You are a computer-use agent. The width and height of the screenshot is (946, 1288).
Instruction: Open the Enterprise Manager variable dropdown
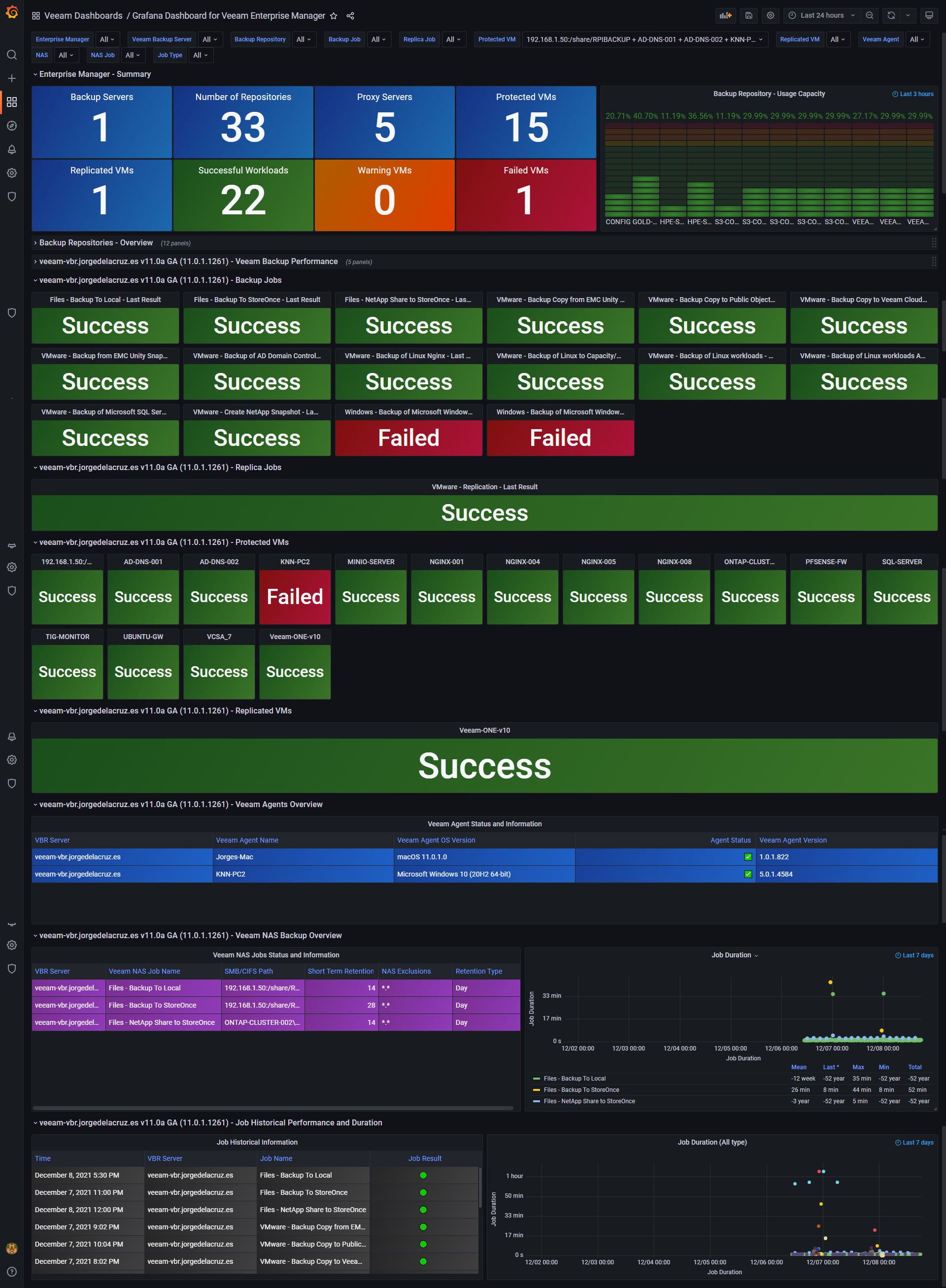107,39
